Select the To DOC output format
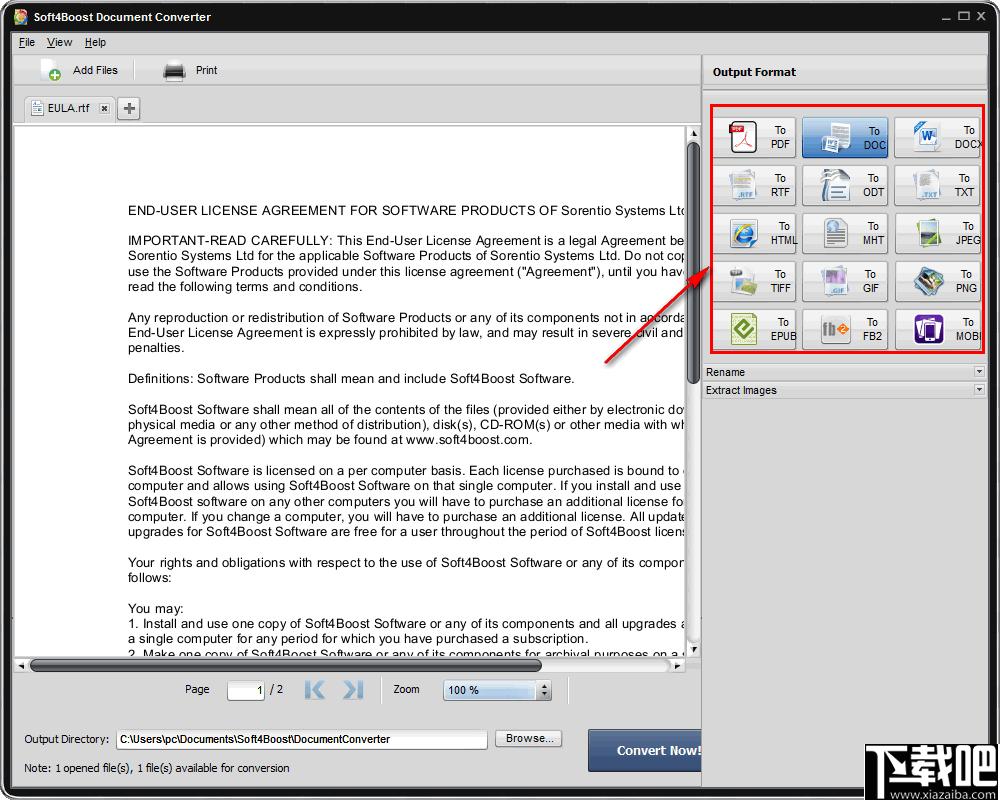Image resolution: width=1000 pixels, height=800 pixels. tap(844, 137)
